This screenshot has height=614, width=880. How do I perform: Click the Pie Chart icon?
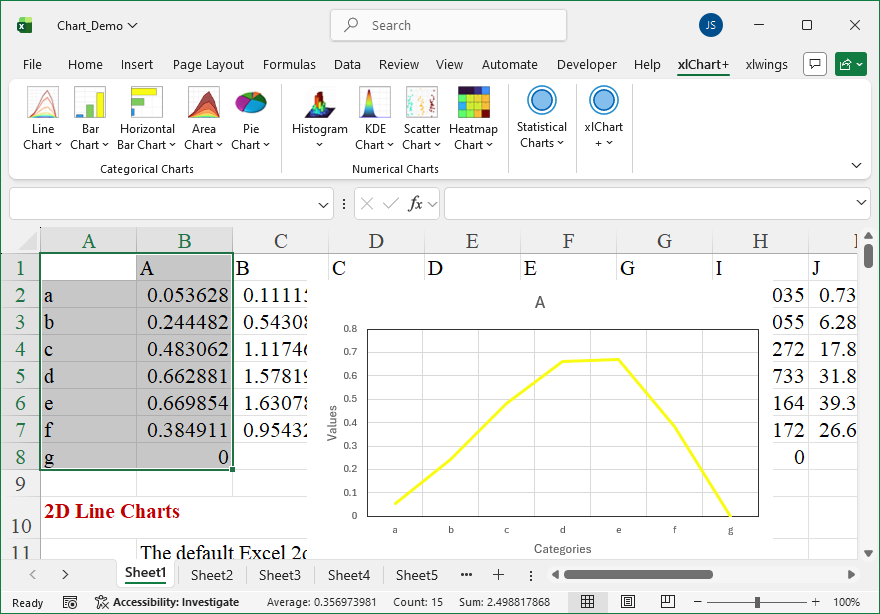pos(250,104)
